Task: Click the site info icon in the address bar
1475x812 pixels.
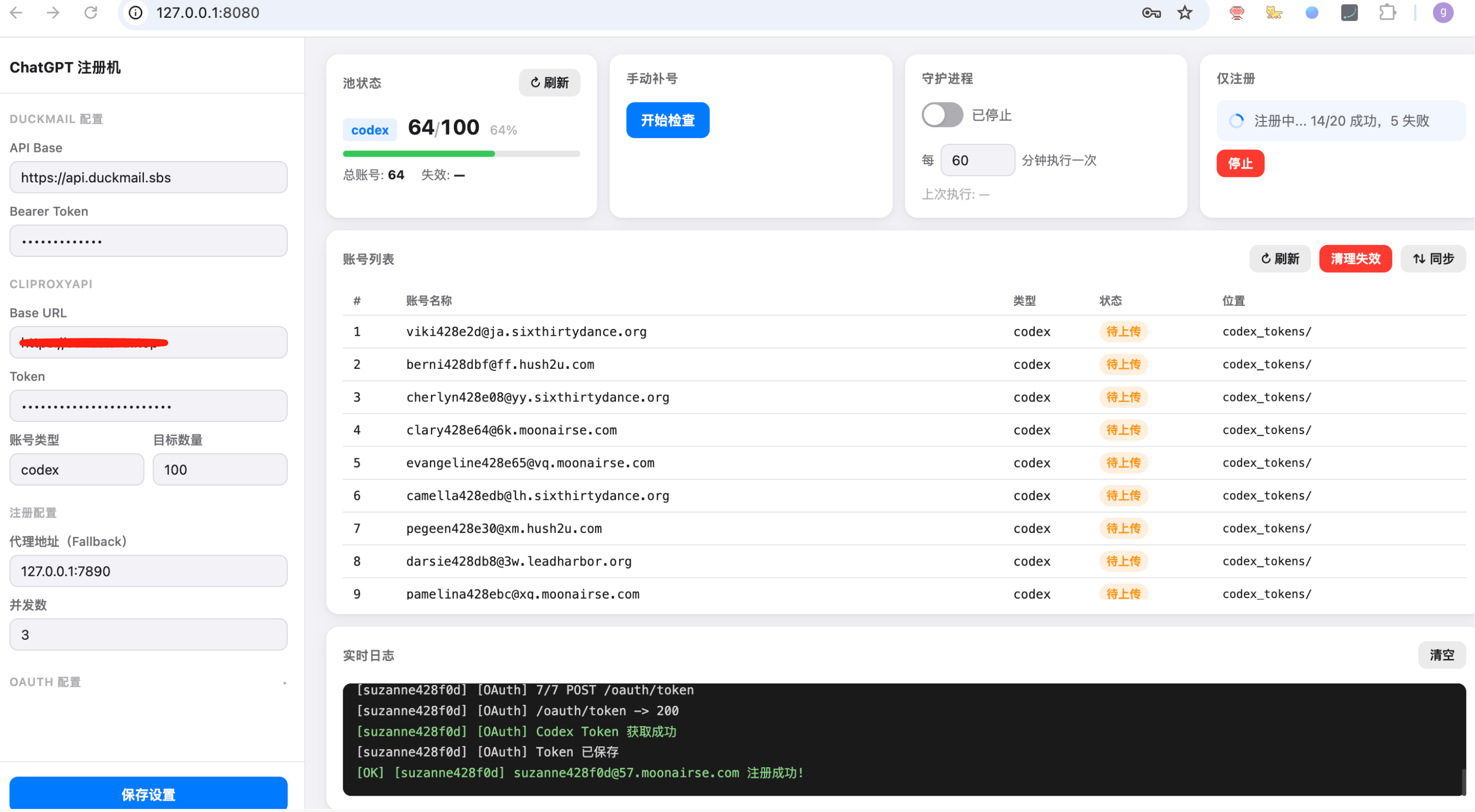Action: (x=136, y=13)
